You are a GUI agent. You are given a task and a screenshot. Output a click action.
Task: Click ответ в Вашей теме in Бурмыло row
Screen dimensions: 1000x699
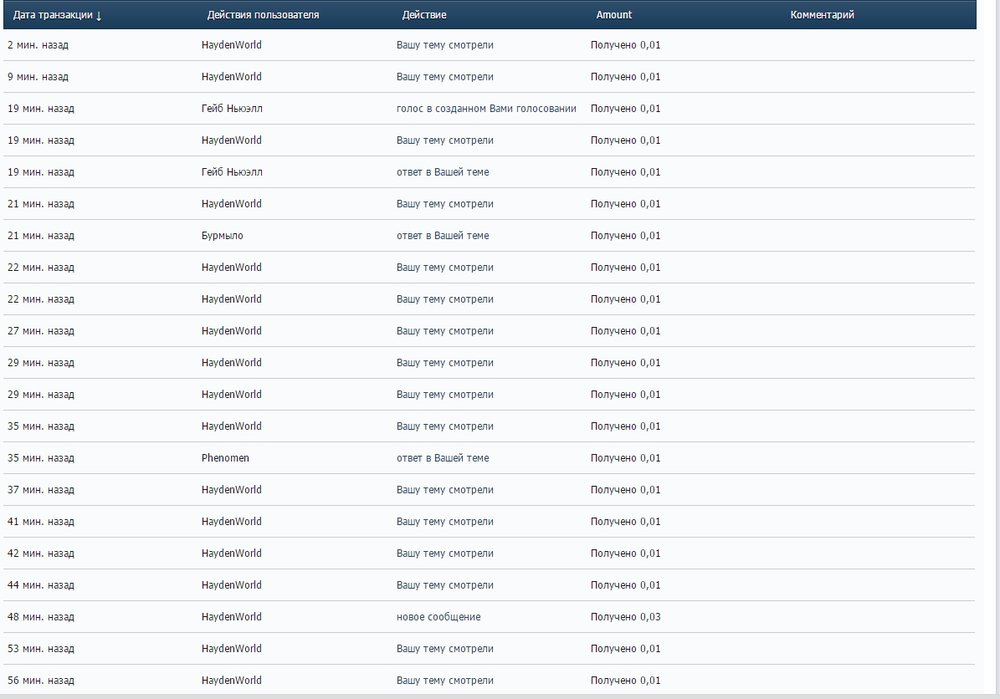(442, 236)
